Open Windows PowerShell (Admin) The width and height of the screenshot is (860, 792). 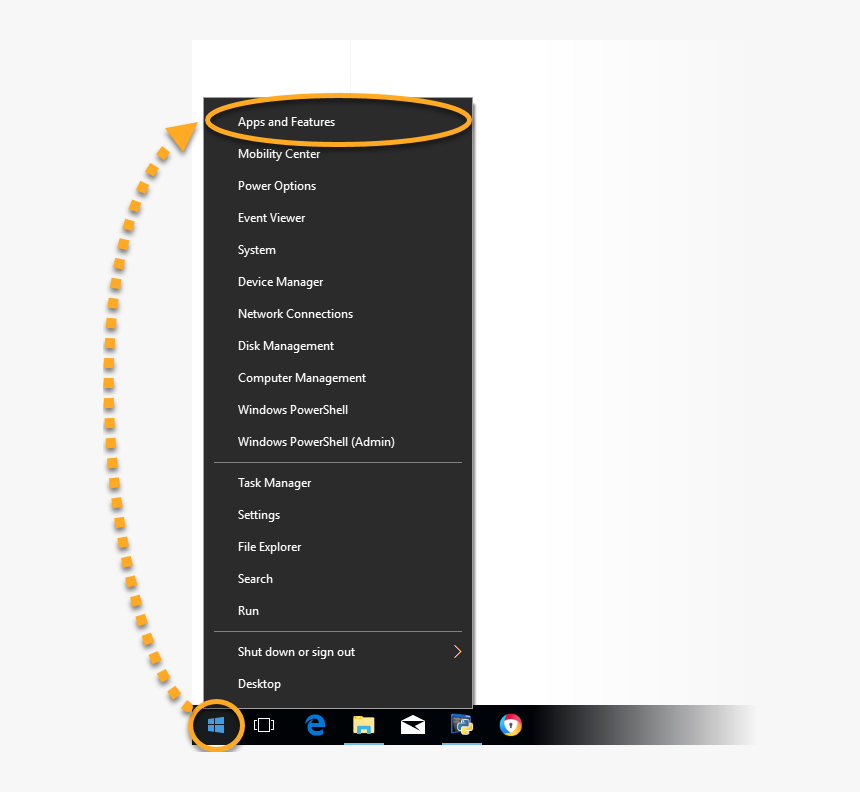coord(316,441)
